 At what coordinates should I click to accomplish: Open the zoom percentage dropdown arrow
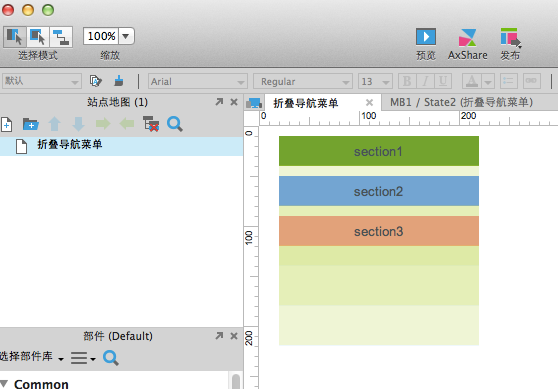pos(126,36)
